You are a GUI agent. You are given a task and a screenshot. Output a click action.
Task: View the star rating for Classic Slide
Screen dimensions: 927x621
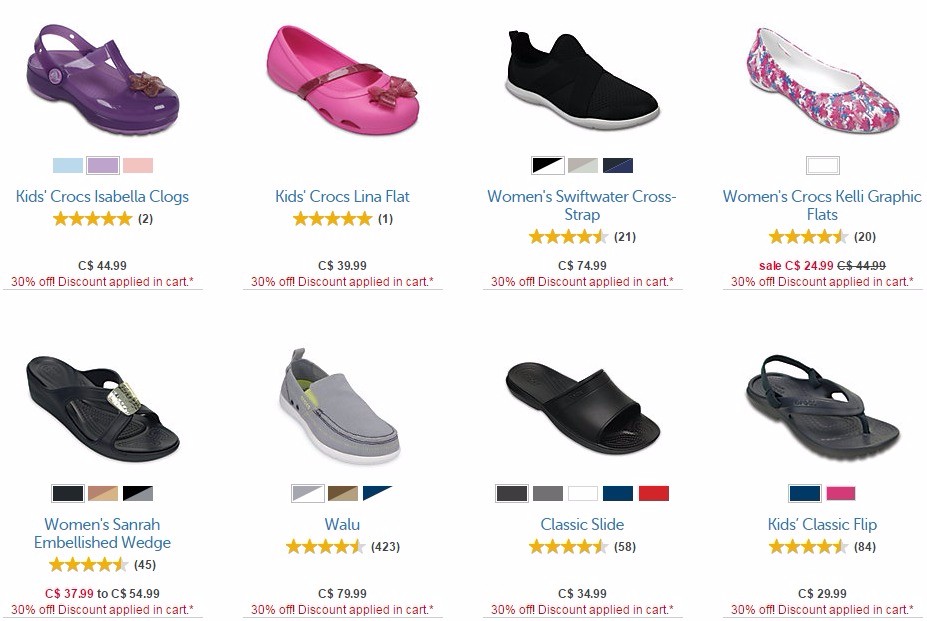[x=582, y=546]
